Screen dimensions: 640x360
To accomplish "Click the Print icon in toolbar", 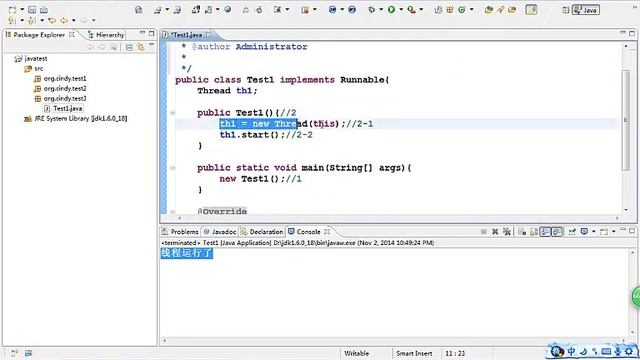I will tap(44, 9).
